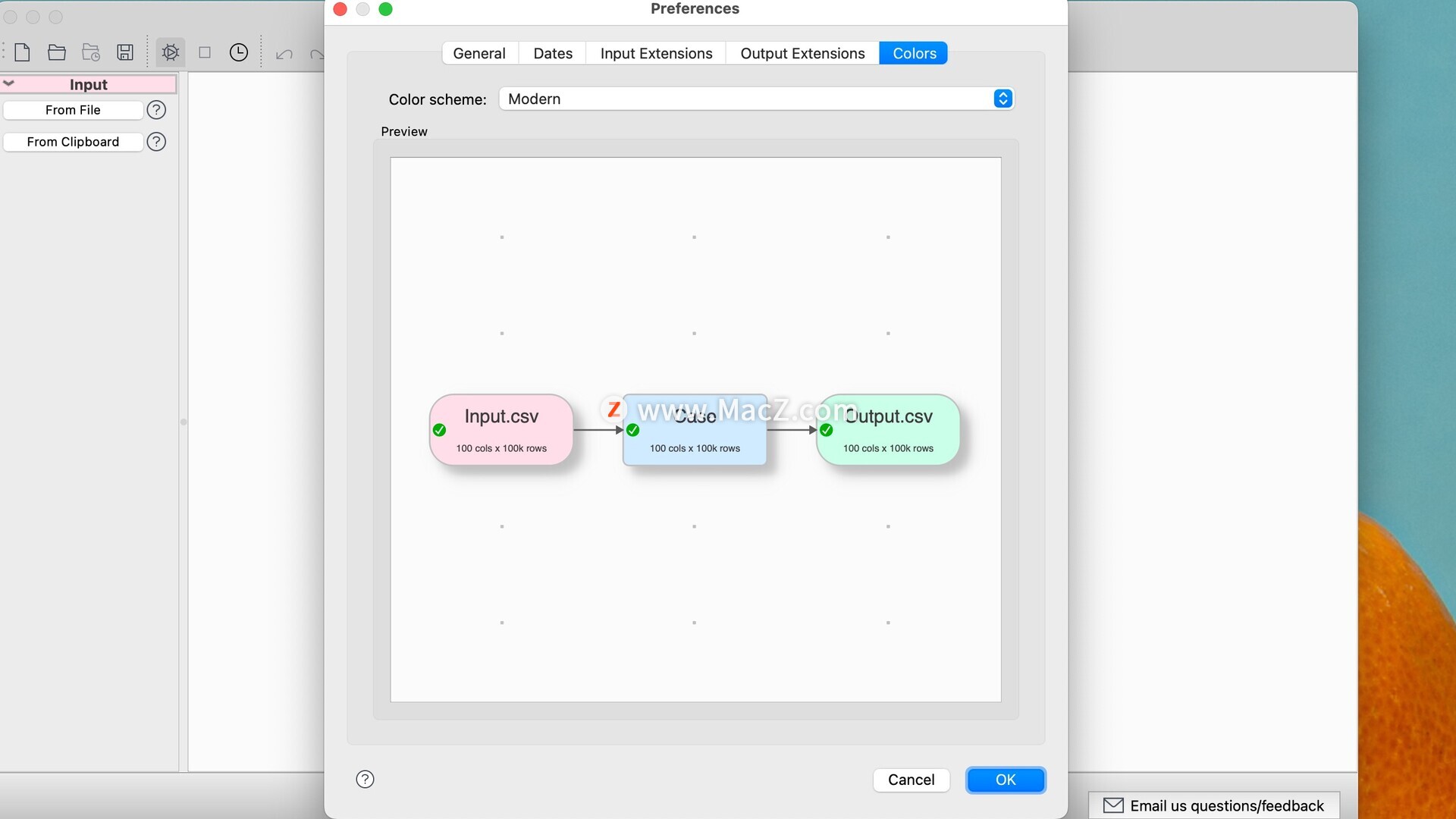Click green check on Input.csv node
Screen dimensions: 1456x819
point(439,430)
